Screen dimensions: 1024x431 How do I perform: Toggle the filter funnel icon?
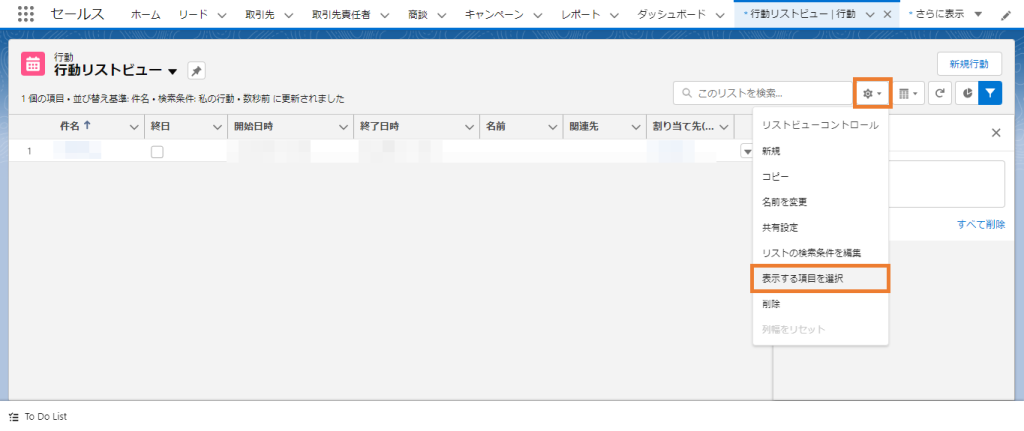pos(990,93)
